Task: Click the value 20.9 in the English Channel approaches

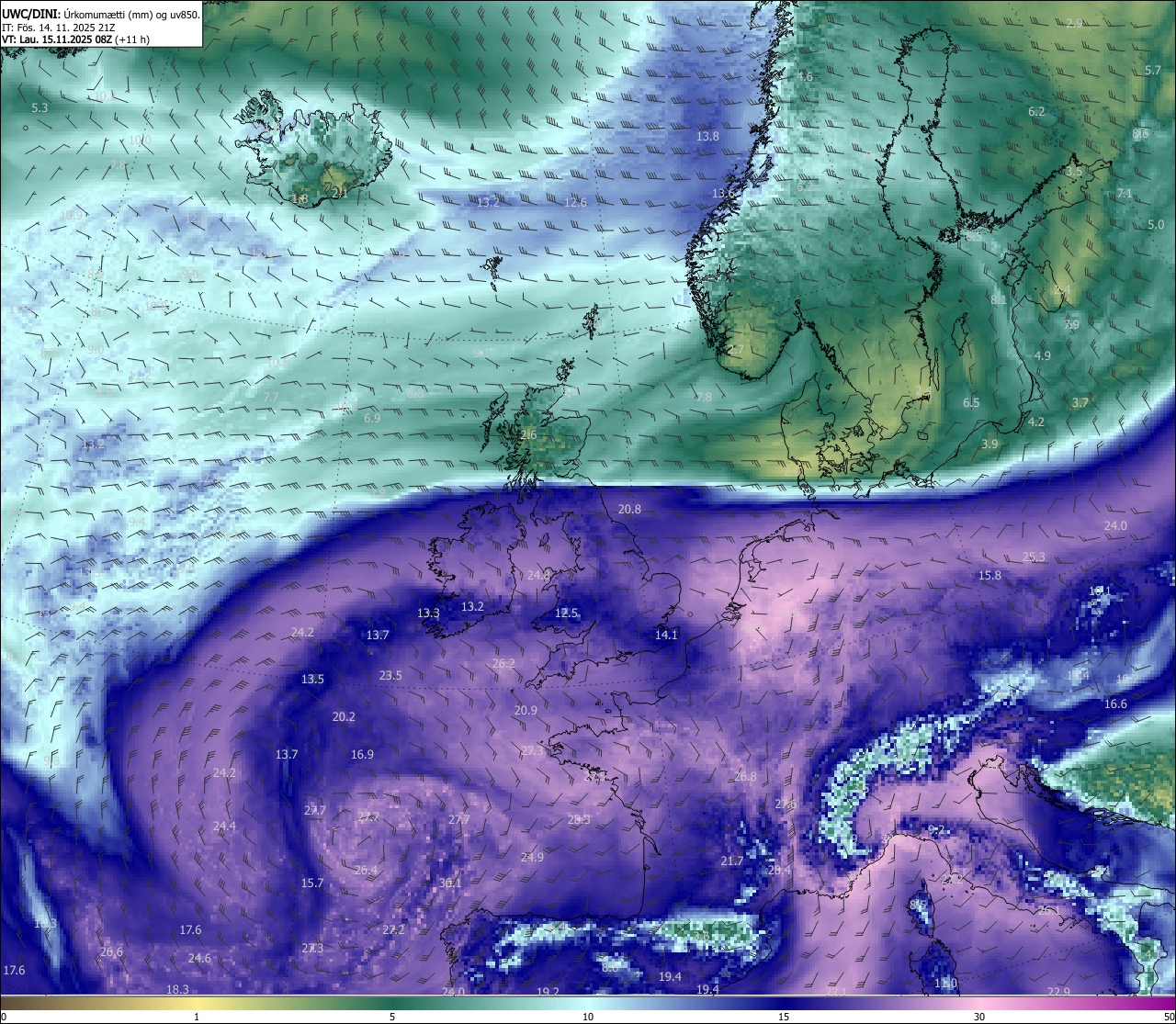Action: point(526,710)
